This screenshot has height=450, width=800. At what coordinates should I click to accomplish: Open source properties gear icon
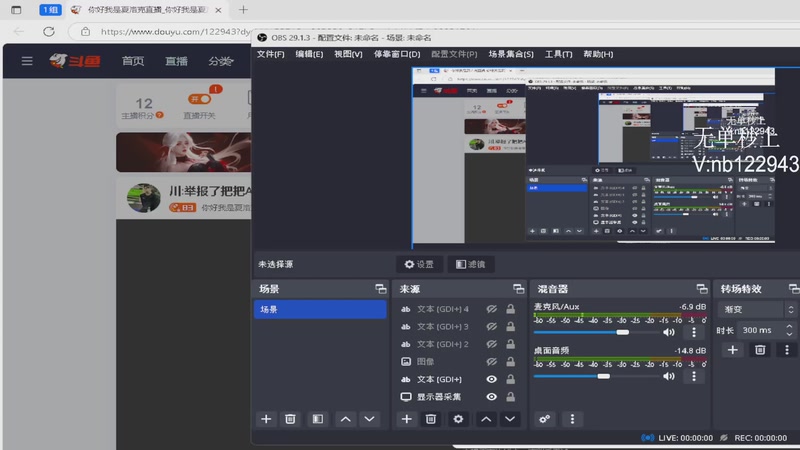point(458,419)
